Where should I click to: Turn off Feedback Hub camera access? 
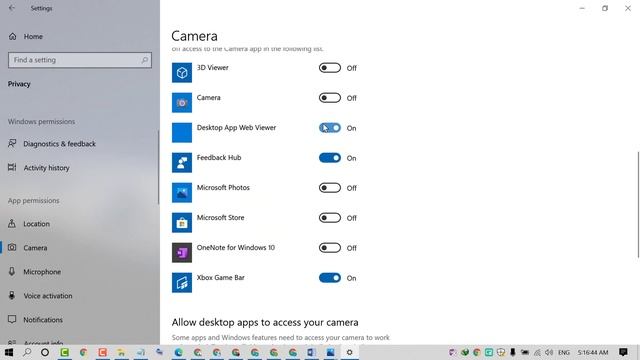tap(330, 158)
